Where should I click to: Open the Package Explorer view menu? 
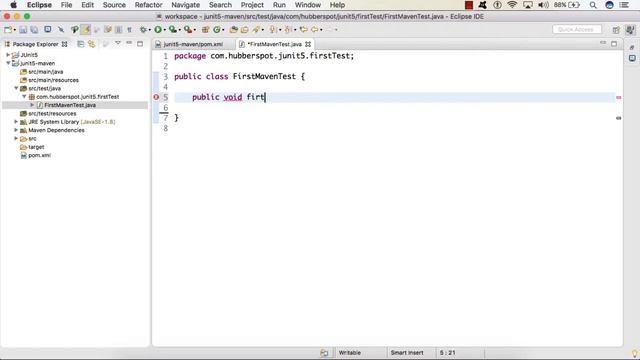(118, 43)
